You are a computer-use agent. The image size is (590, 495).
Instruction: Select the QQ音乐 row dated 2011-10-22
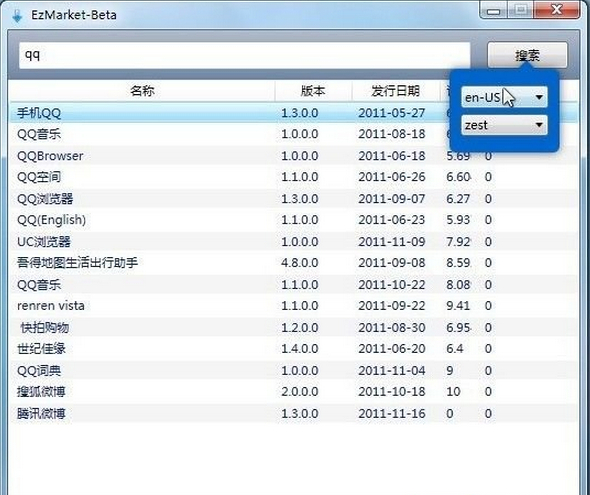pyautogui.click(x=293, y=285)
